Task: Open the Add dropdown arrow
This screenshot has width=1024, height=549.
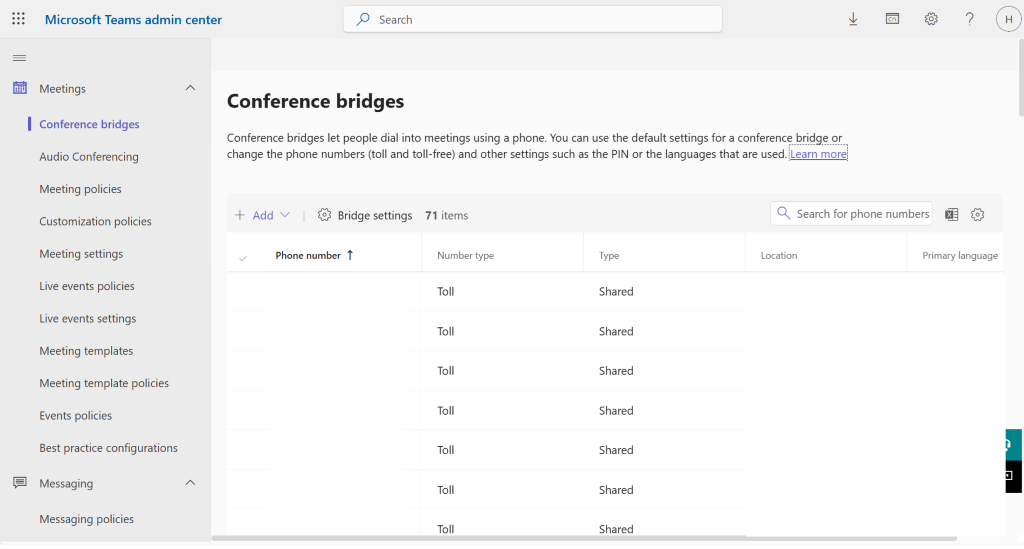Action: click(285, 215)
